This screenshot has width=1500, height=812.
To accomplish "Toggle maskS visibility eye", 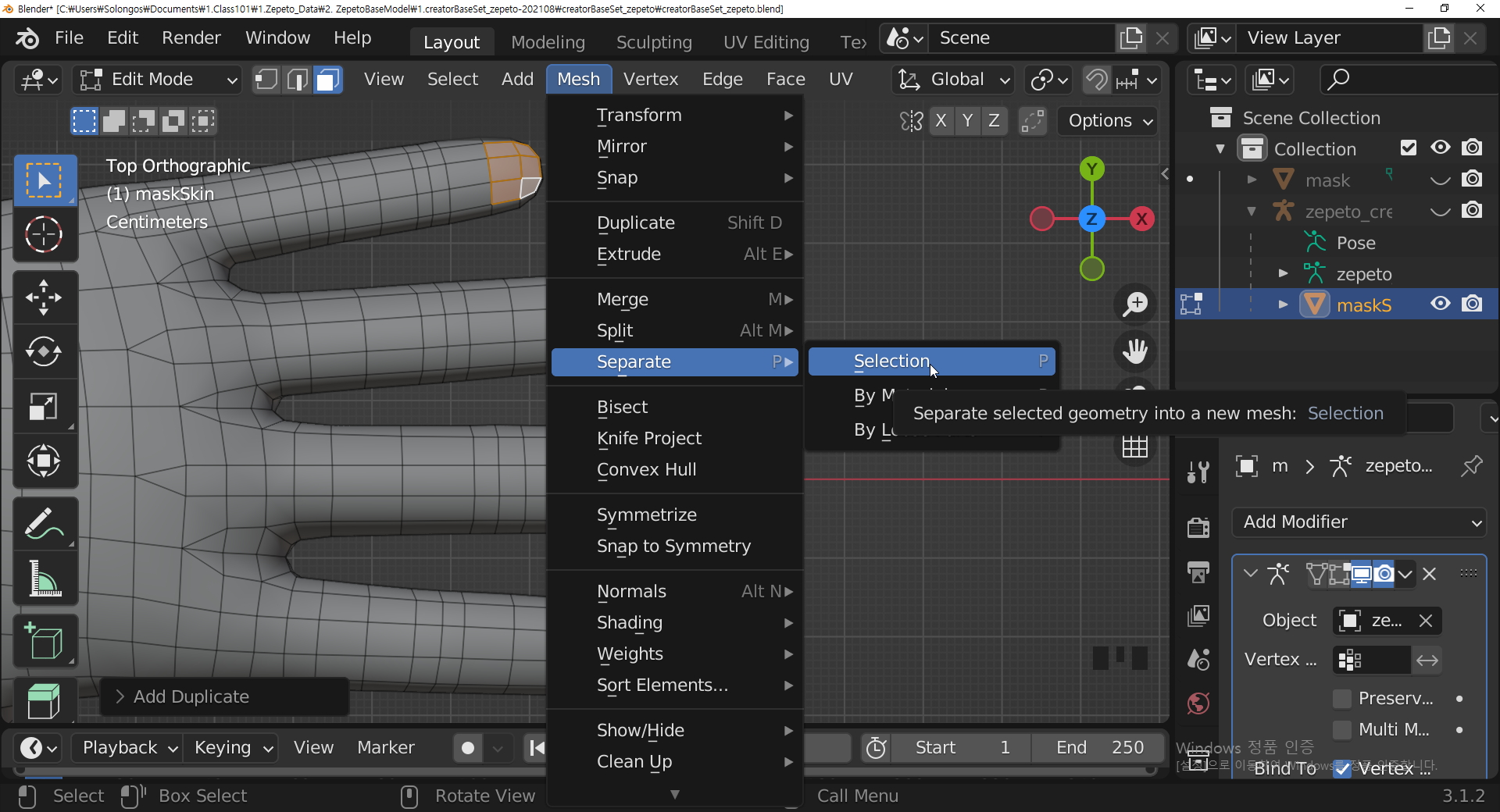I will 1441,304.
